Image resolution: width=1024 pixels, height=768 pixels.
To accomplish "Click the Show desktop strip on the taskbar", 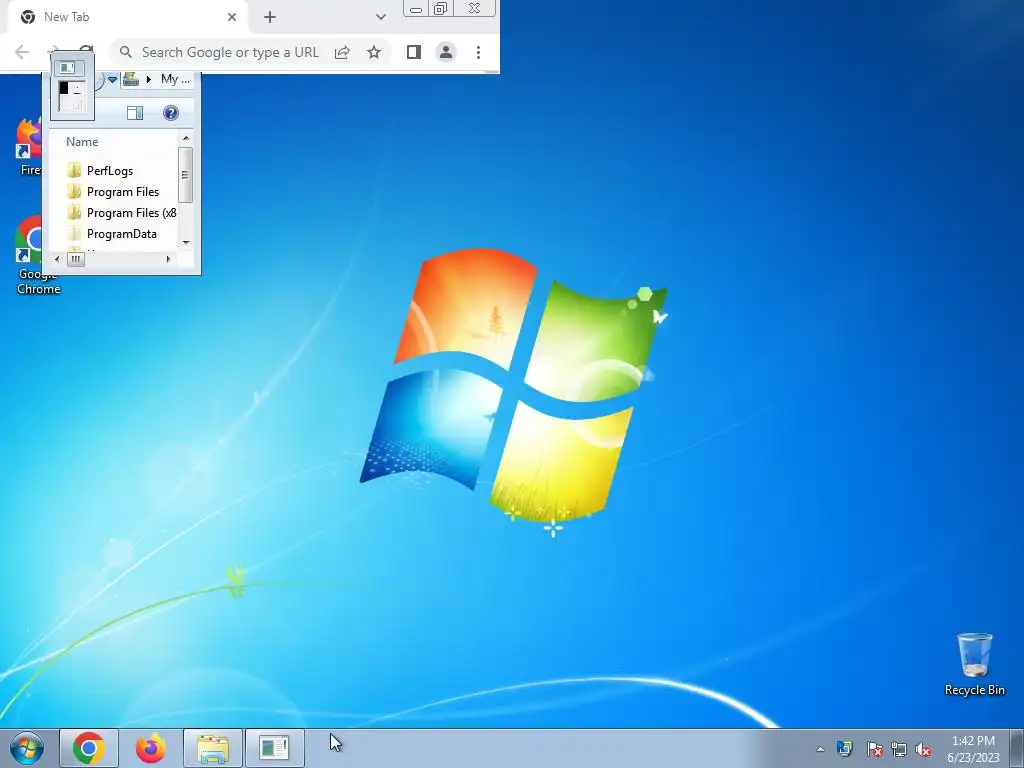I will (x=1017, y=748).
